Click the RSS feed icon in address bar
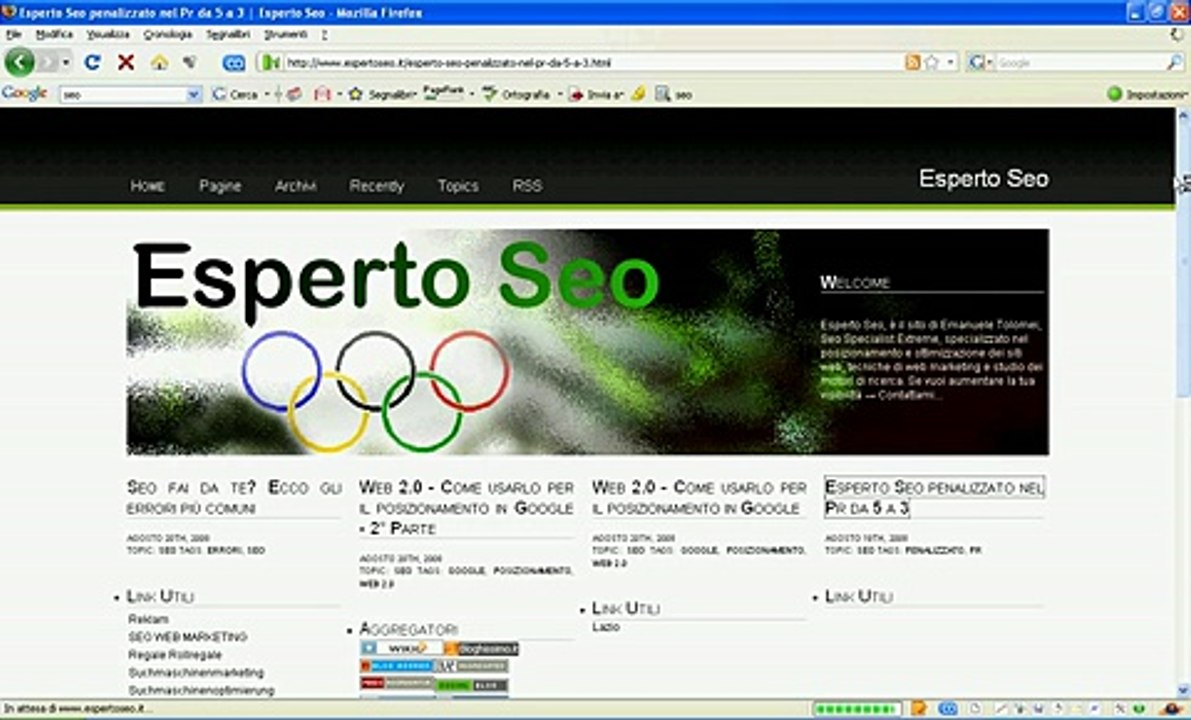The height and width of the screenshot is (720, 1191). click(x=913, y=62)
